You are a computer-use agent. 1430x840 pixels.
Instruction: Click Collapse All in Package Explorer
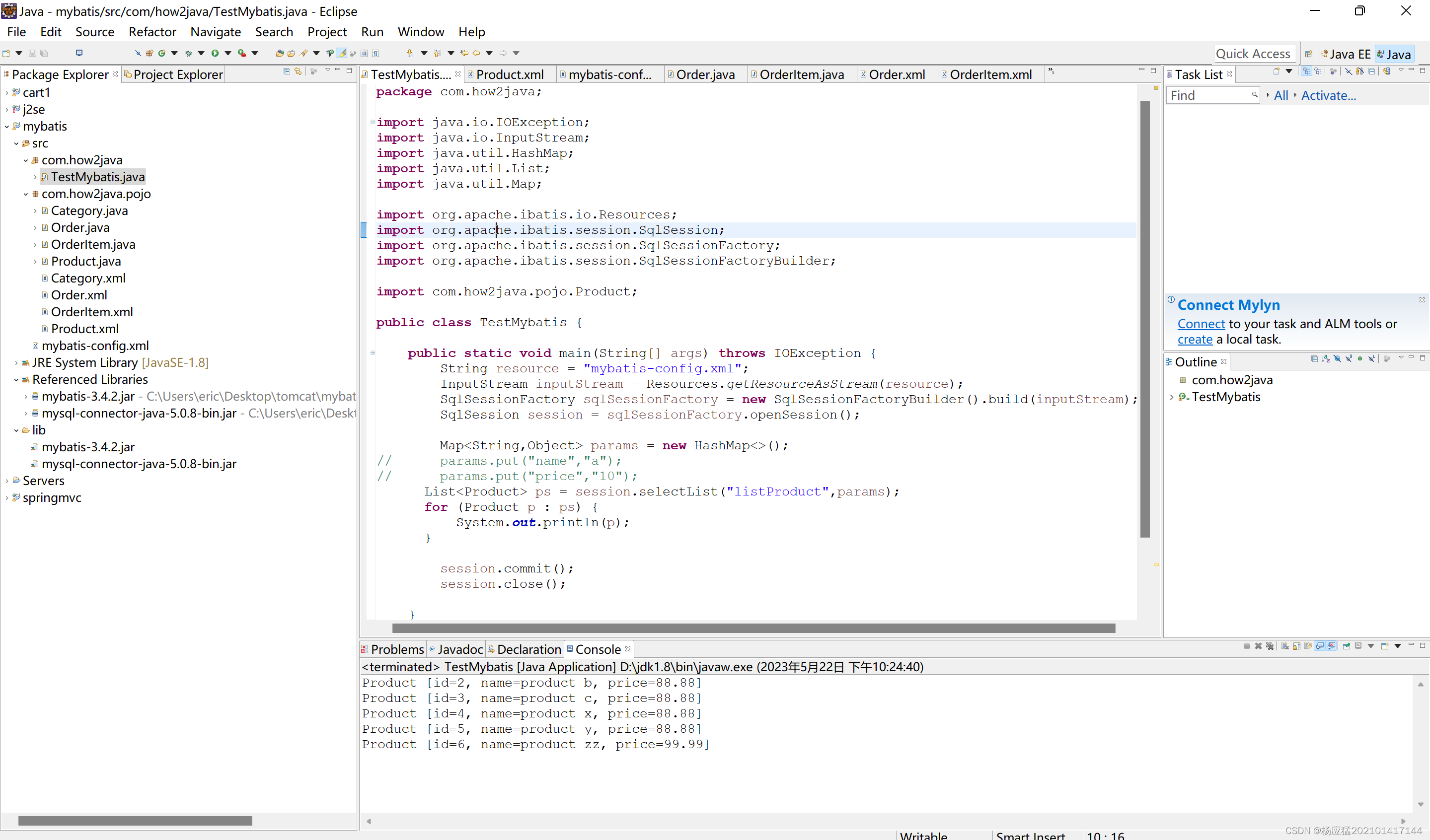(x=286, y=71)
